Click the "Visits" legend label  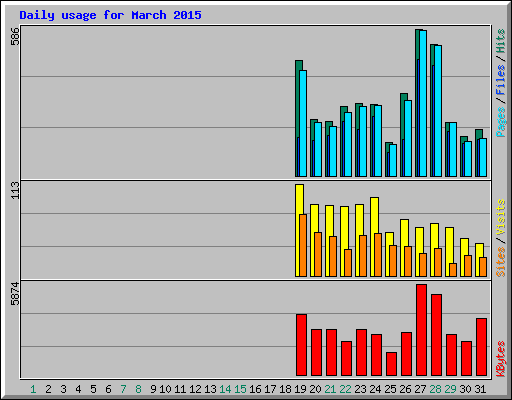click(x=501, y=217)
